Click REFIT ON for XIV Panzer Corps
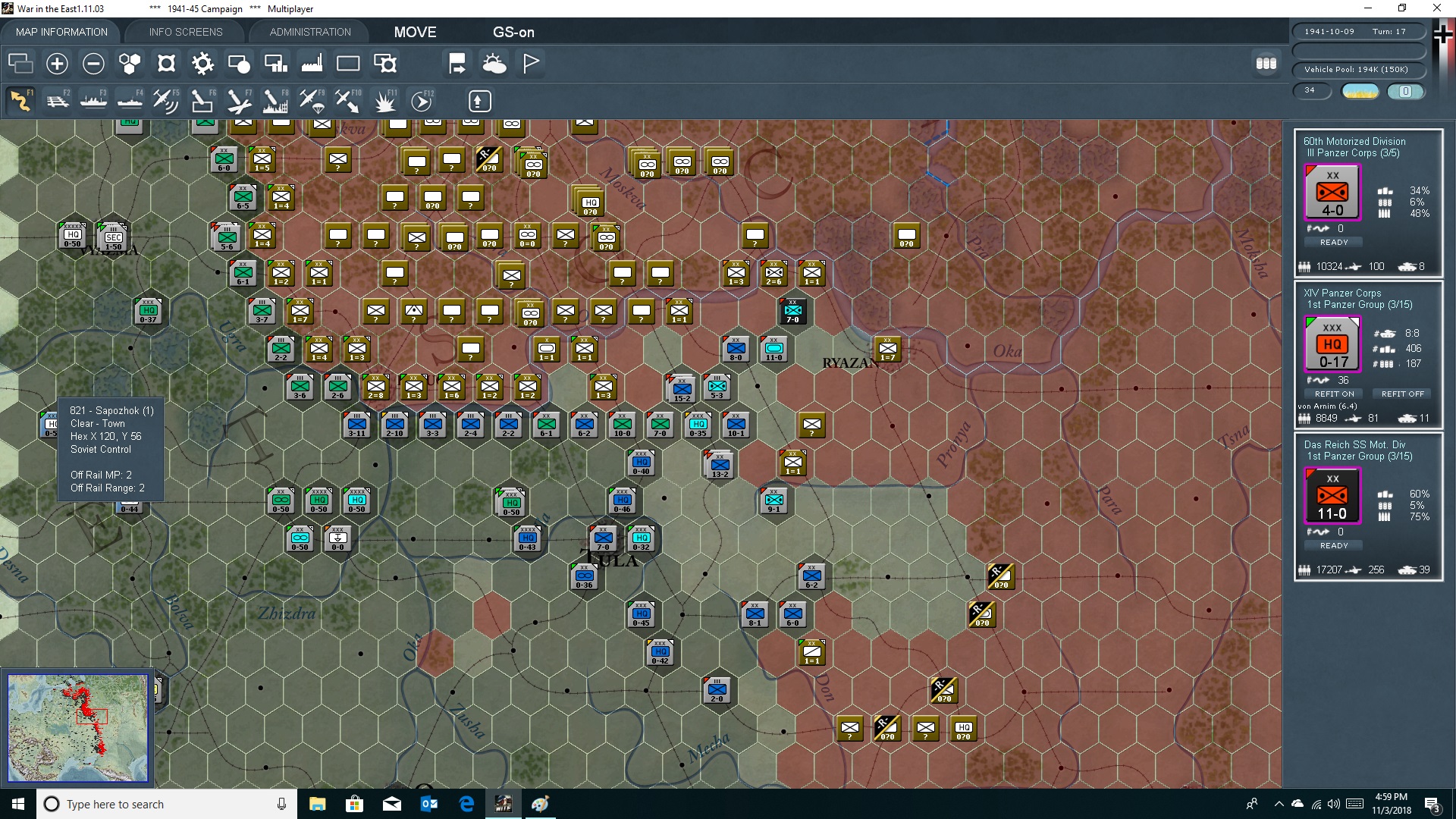Viewport: 1456px width, 819px height. pos(1334,394)
